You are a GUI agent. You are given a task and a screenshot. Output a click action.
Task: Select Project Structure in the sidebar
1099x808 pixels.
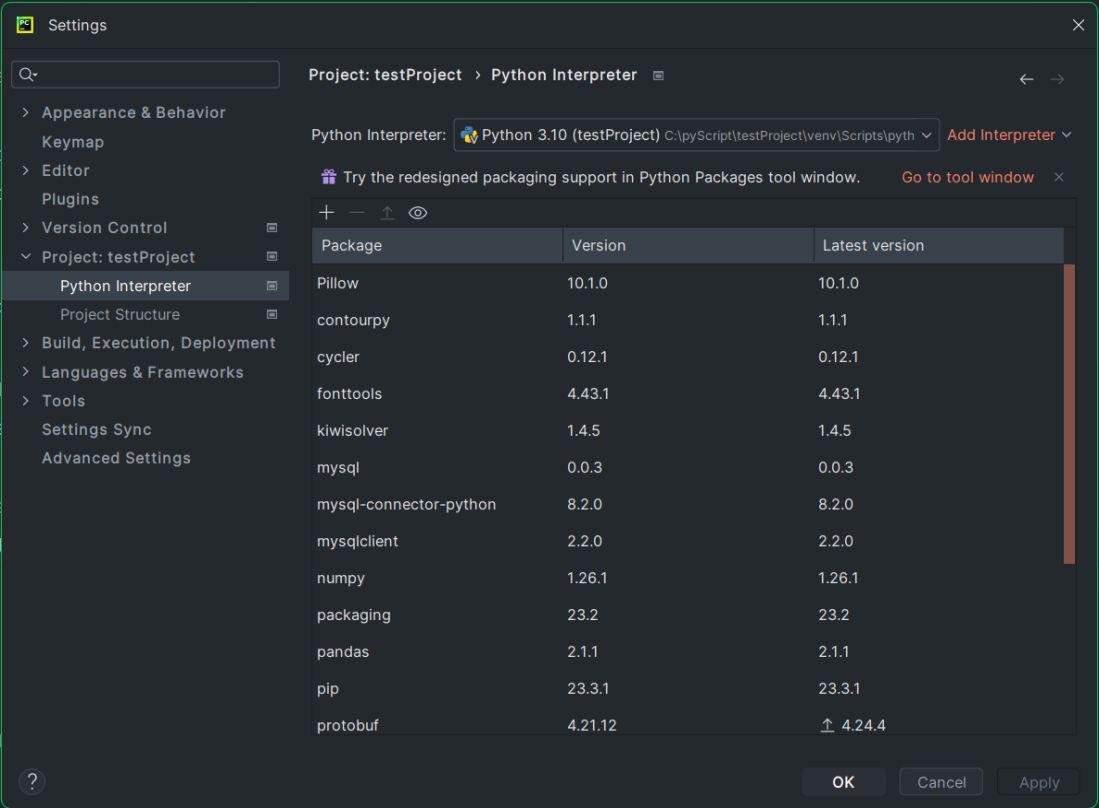(120, 314)
